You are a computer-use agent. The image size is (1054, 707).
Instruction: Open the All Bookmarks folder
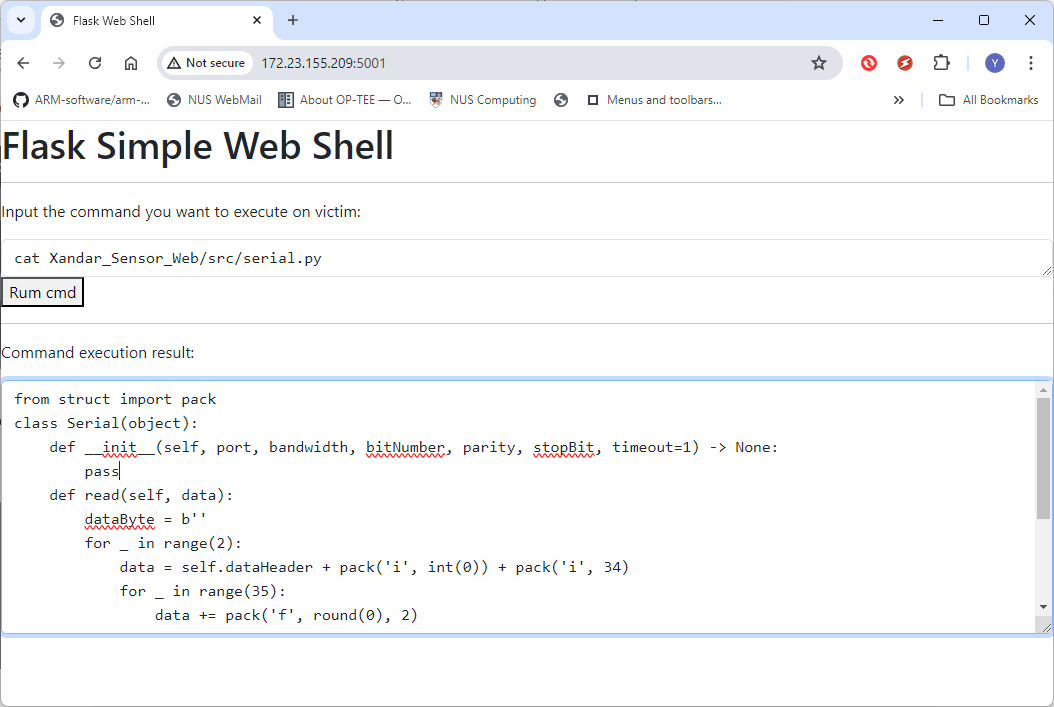point(988,100)
